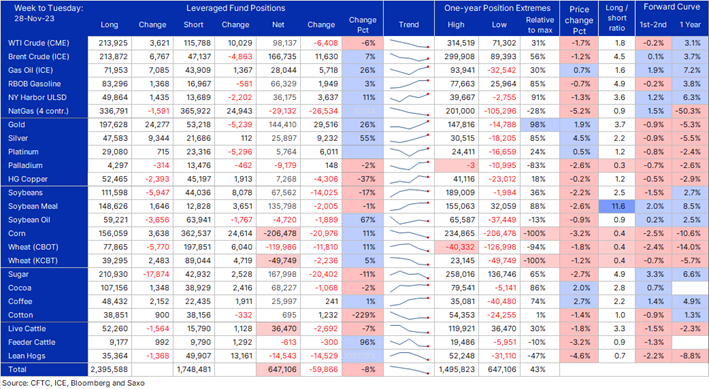Image resolution: width=709 pixels, height=389 pixels.
Task: Select the HG Copper row label
Action: (28, 179)
